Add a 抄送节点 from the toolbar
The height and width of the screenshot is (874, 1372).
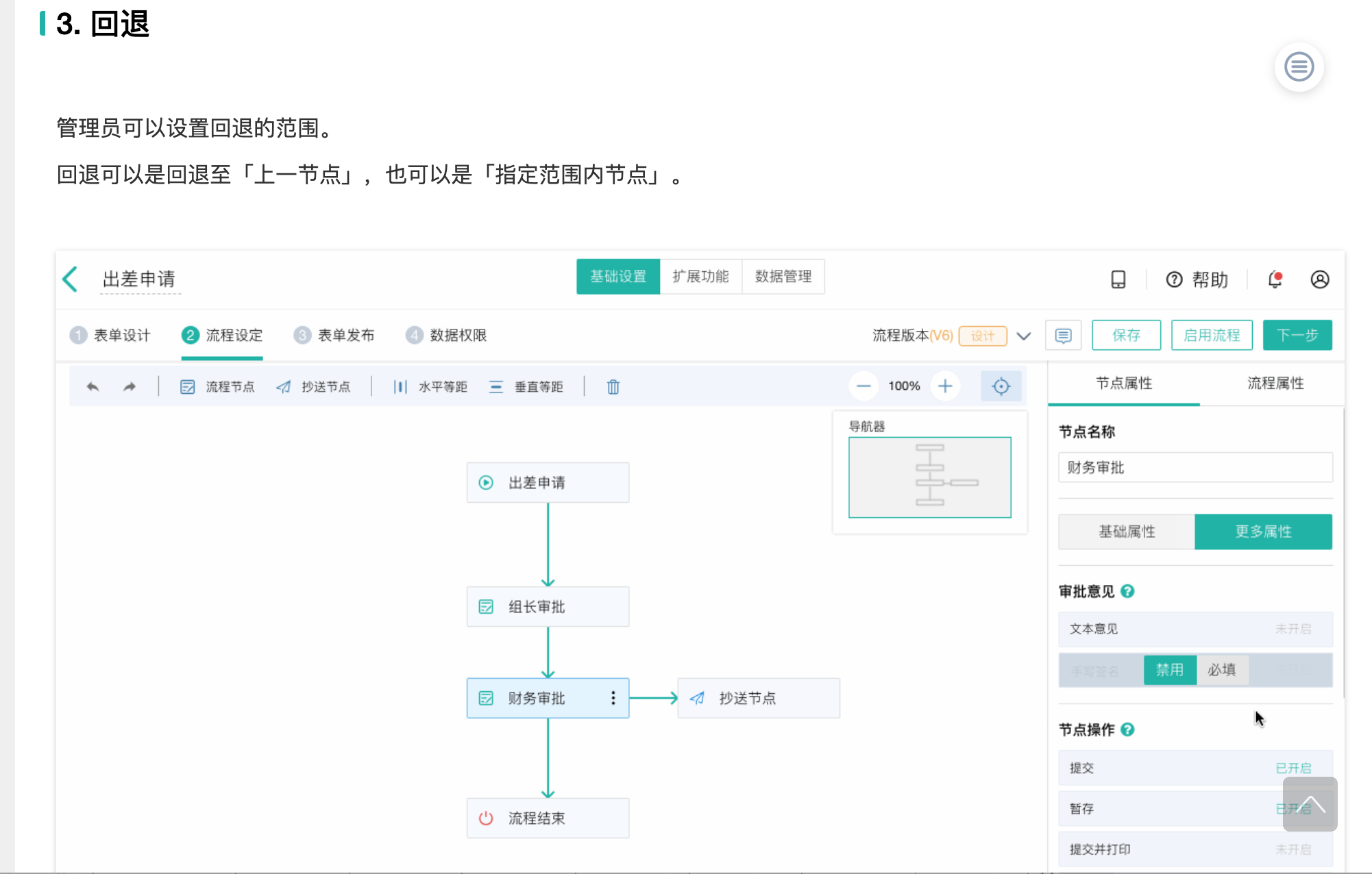tap(313, 386)
